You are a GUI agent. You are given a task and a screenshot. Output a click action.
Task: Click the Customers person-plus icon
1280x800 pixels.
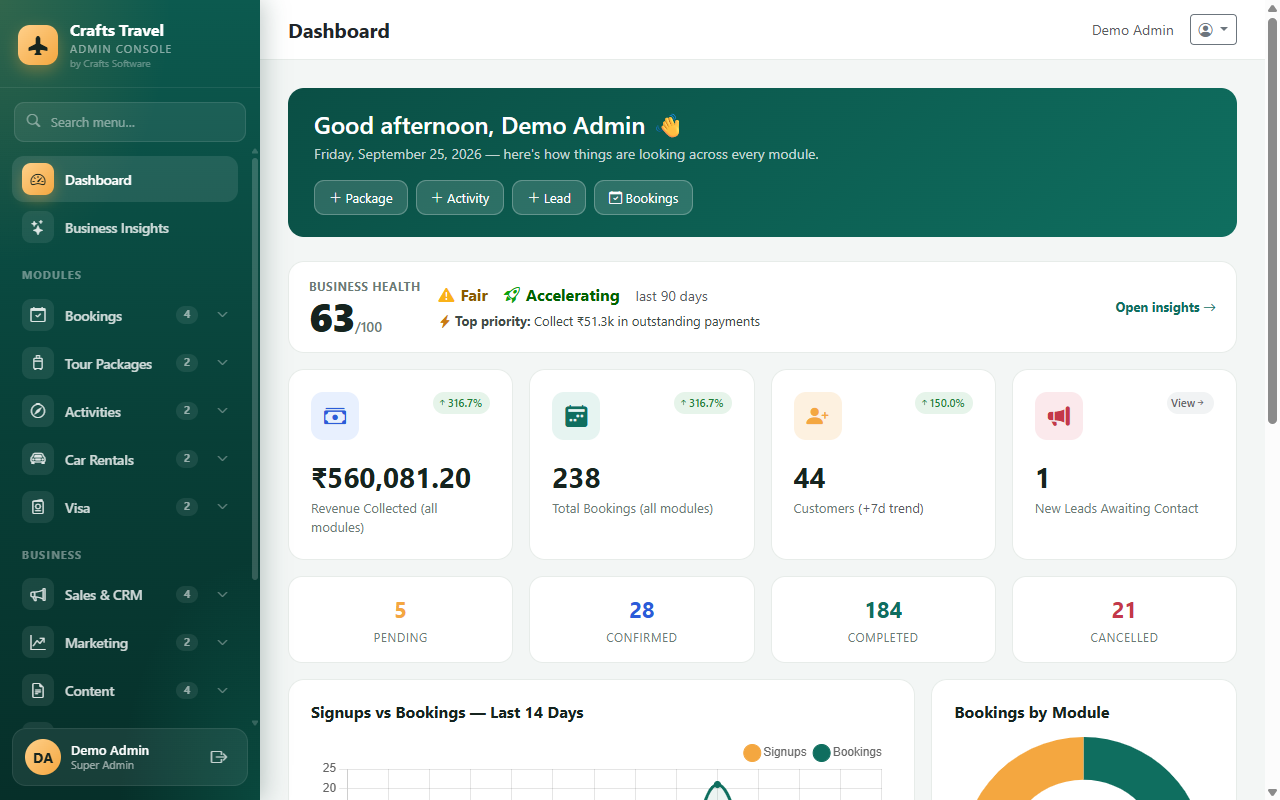tap(818, 416)
